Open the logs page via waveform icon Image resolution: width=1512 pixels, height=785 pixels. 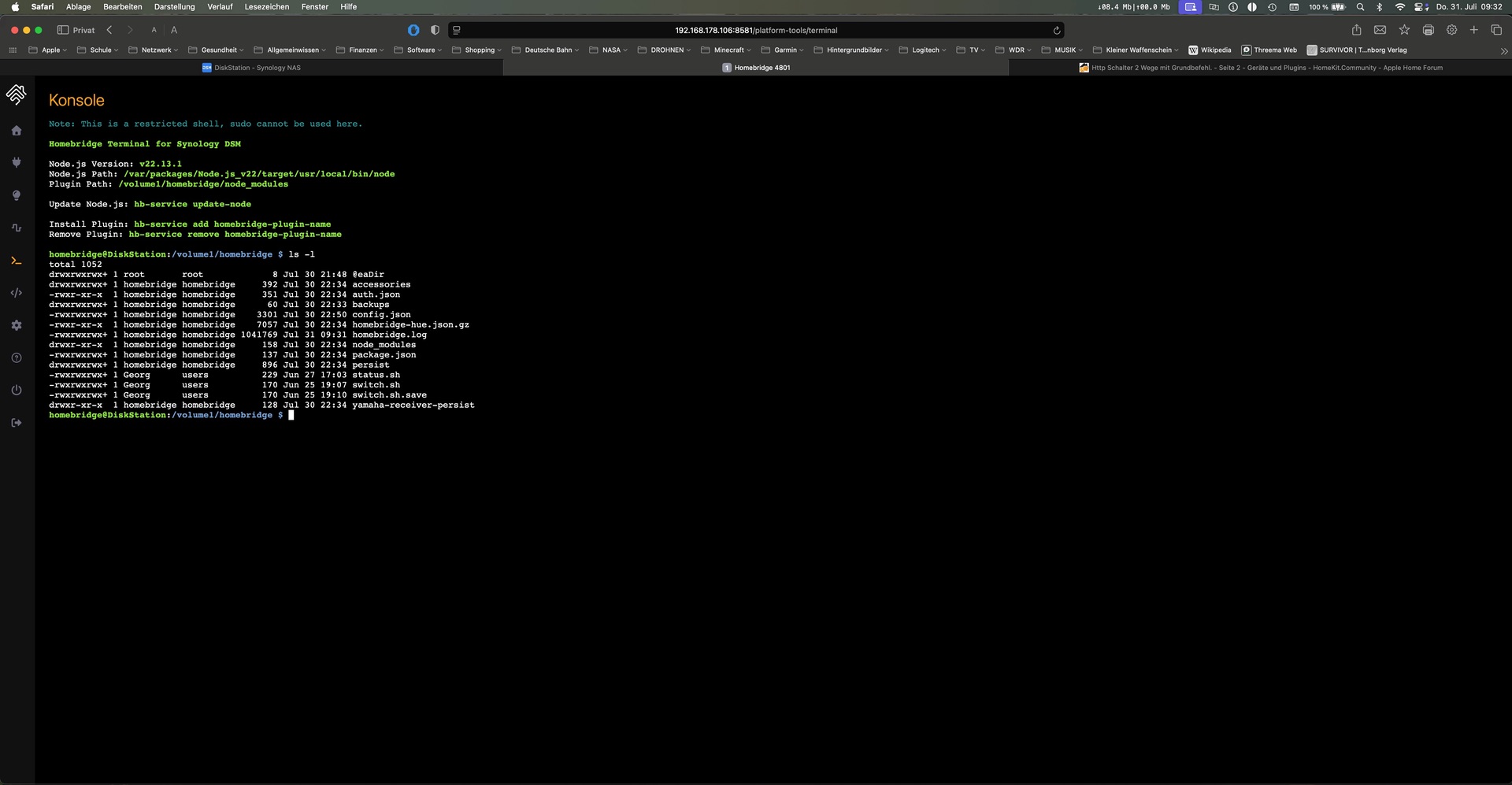pos(17,228)
